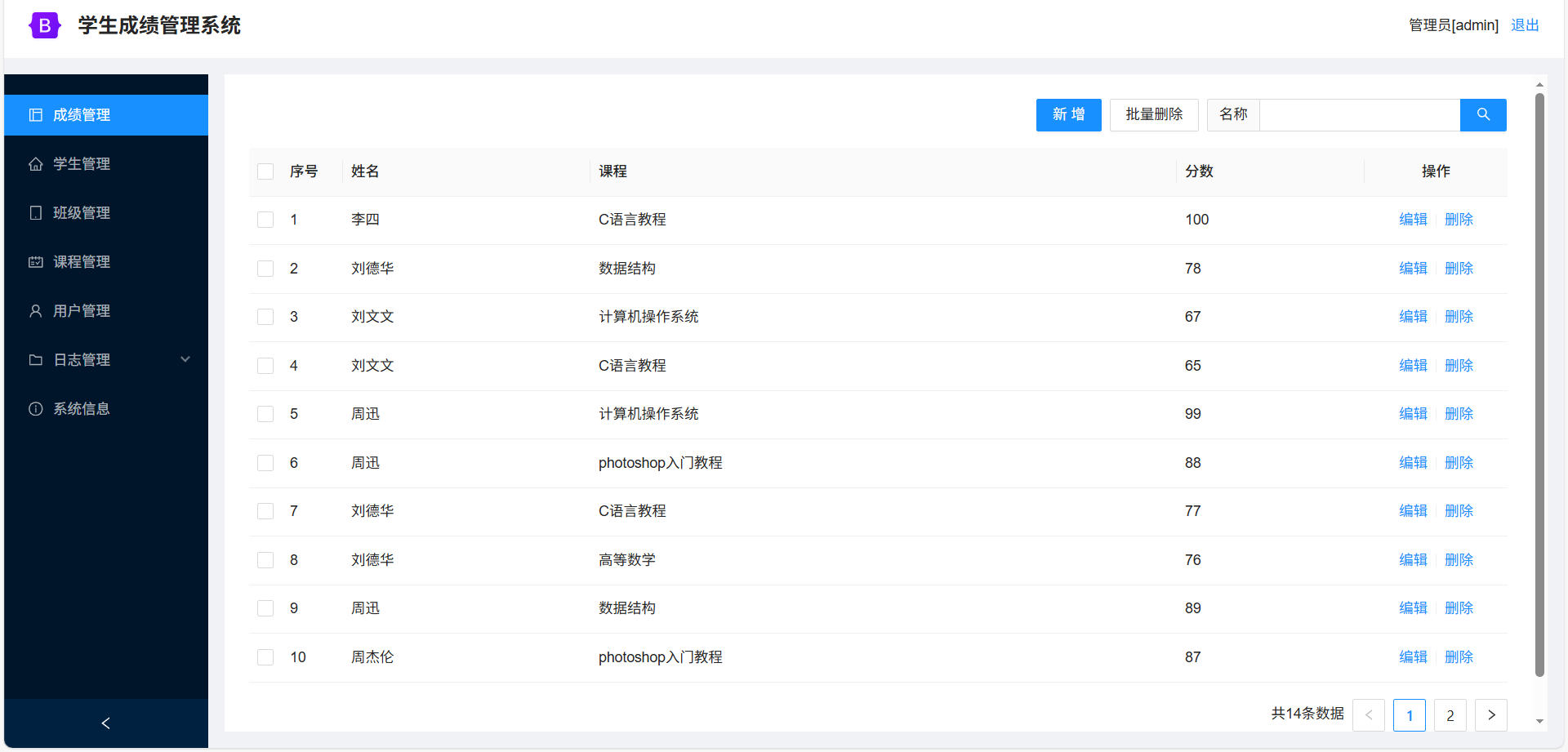The width and height of the screenshot is (1568, 752).
Task: Click the scrollbar down arrow
Action: coord(1539,722)
